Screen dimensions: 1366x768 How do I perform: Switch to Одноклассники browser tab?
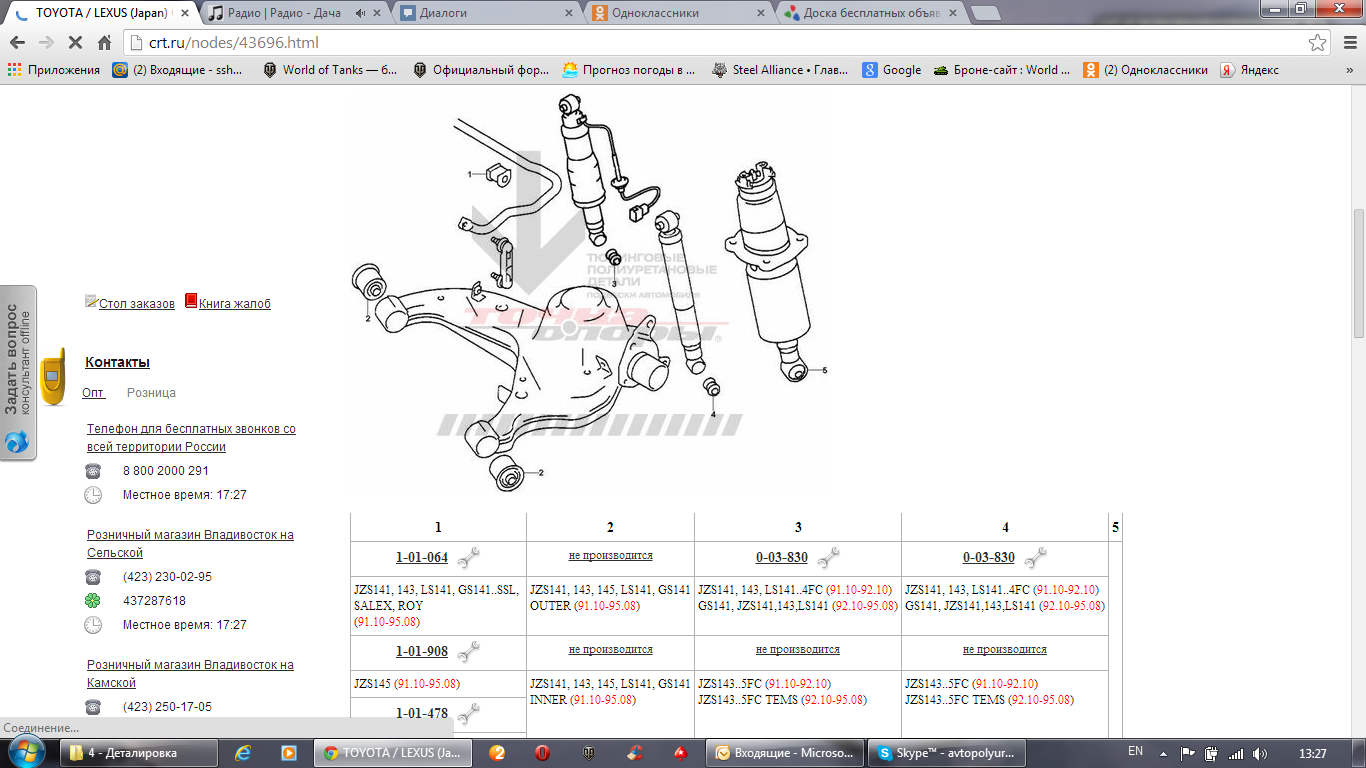[676, 13]
